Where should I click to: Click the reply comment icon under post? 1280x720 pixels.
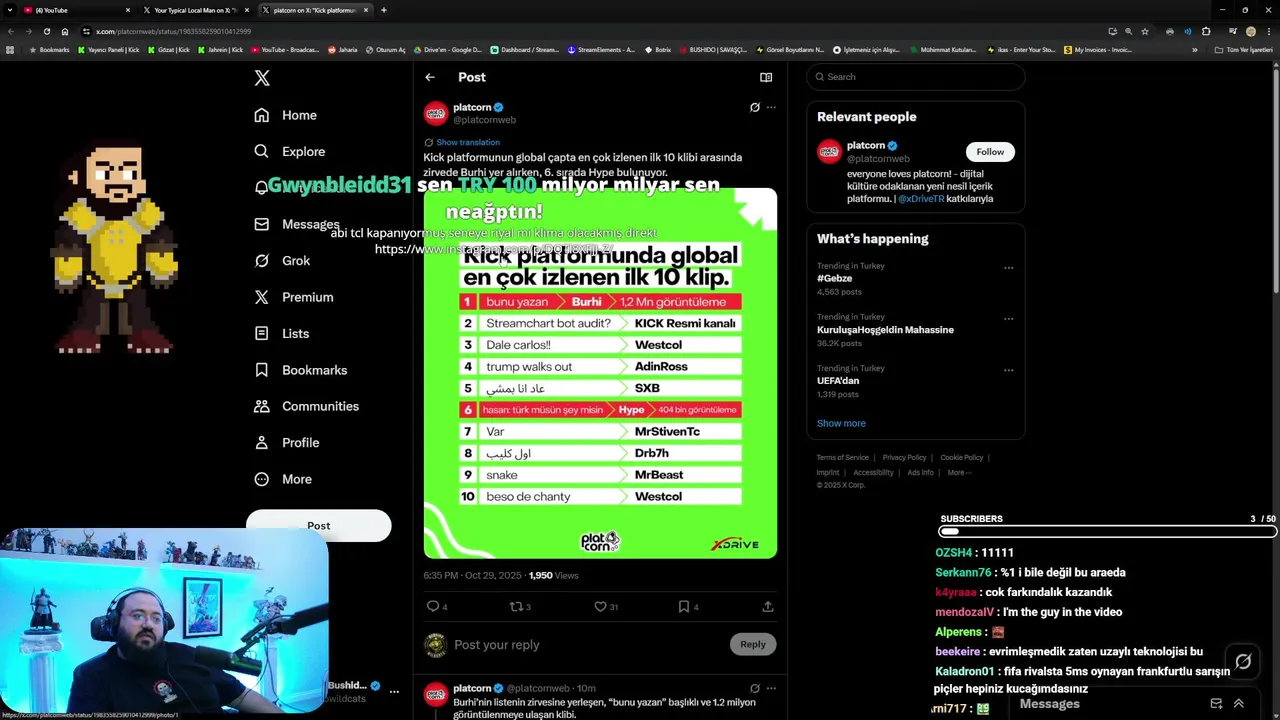(x=433, y=606)
